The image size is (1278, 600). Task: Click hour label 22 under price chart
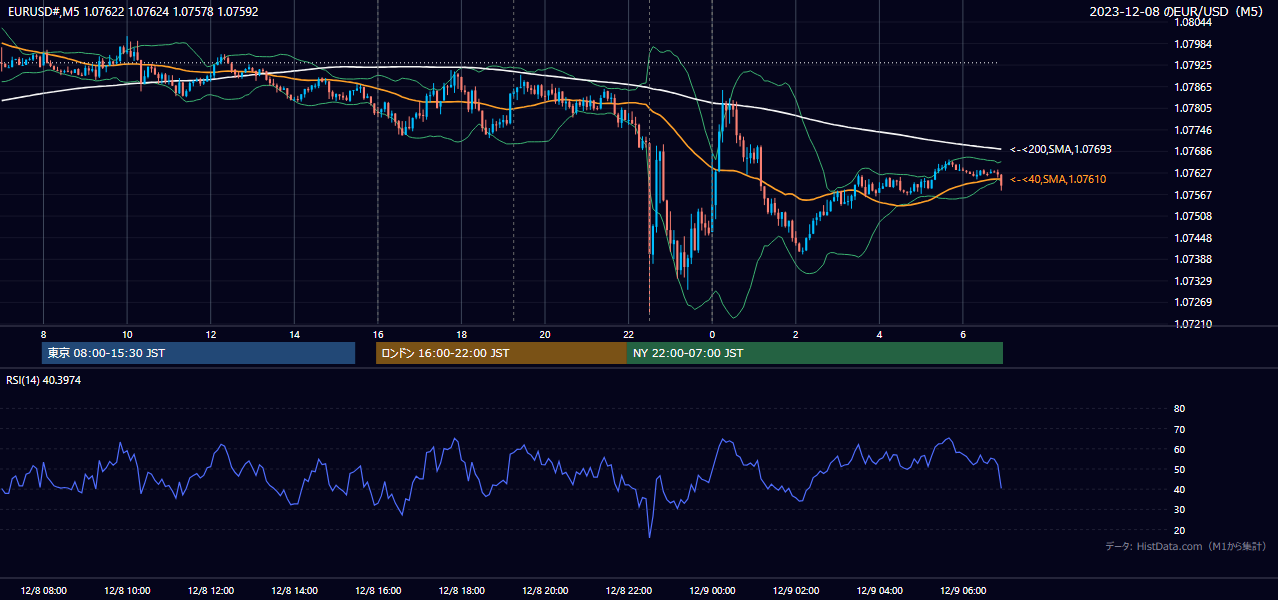(x=628, y=334)
